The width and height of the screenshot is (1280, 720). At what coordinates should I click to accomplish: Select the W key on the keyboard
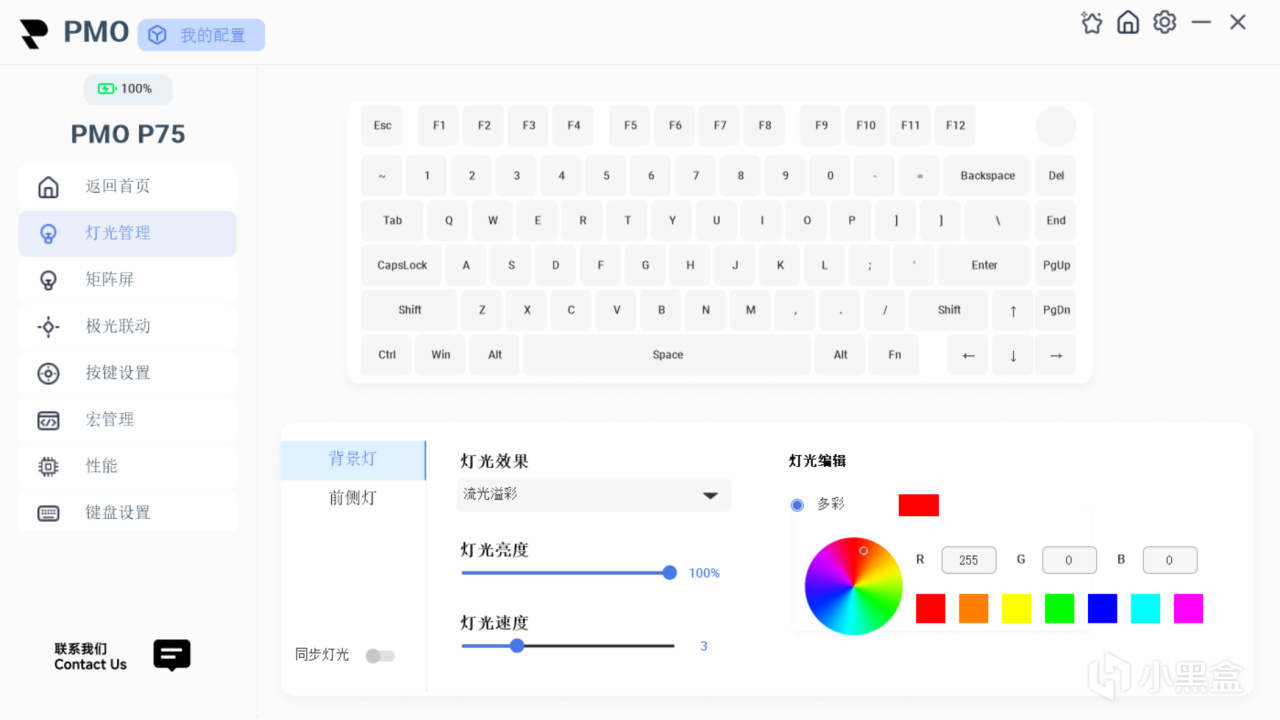(x=493, y=221)
